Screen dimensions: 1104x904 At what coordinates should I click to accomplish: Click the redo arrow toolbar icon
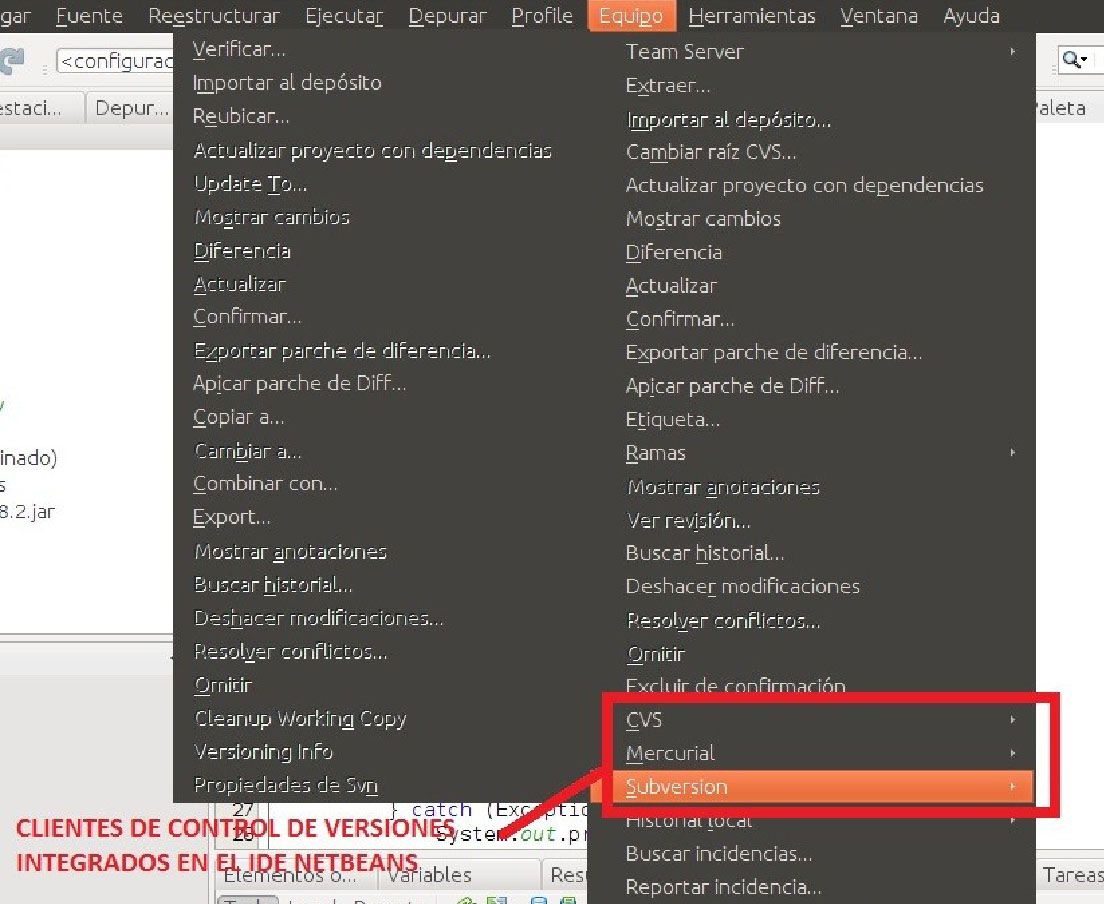tap(12, 61)
